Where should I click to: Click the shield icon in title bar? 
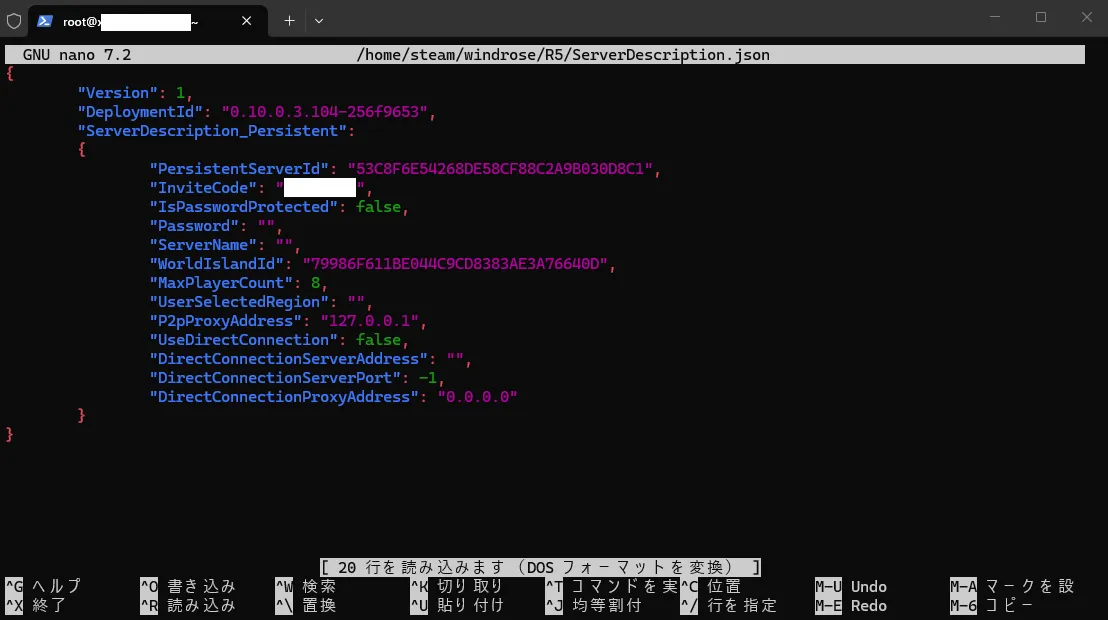coord(14,20)
